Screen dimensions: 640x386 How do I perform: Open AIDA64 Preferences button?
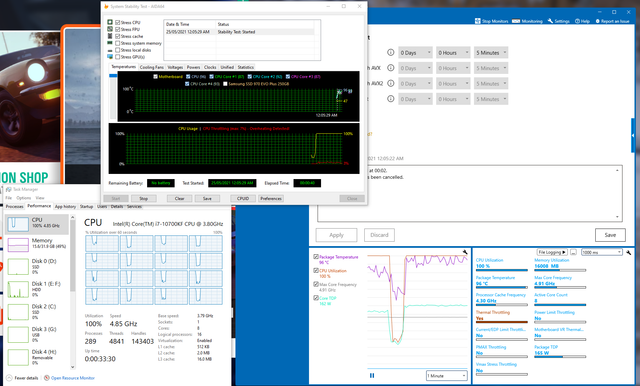click(271, 199)
